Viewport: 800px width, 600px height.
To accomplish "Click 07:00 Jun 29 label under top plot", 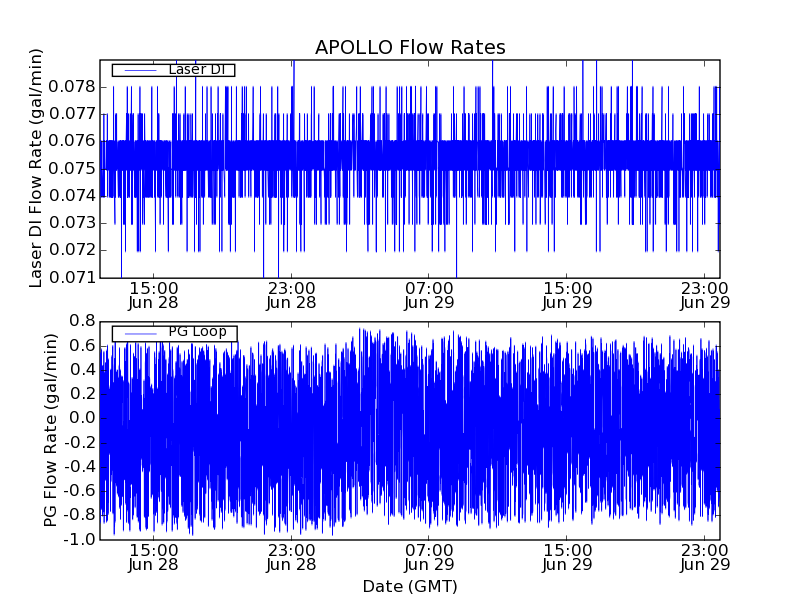I will [429, 295].
